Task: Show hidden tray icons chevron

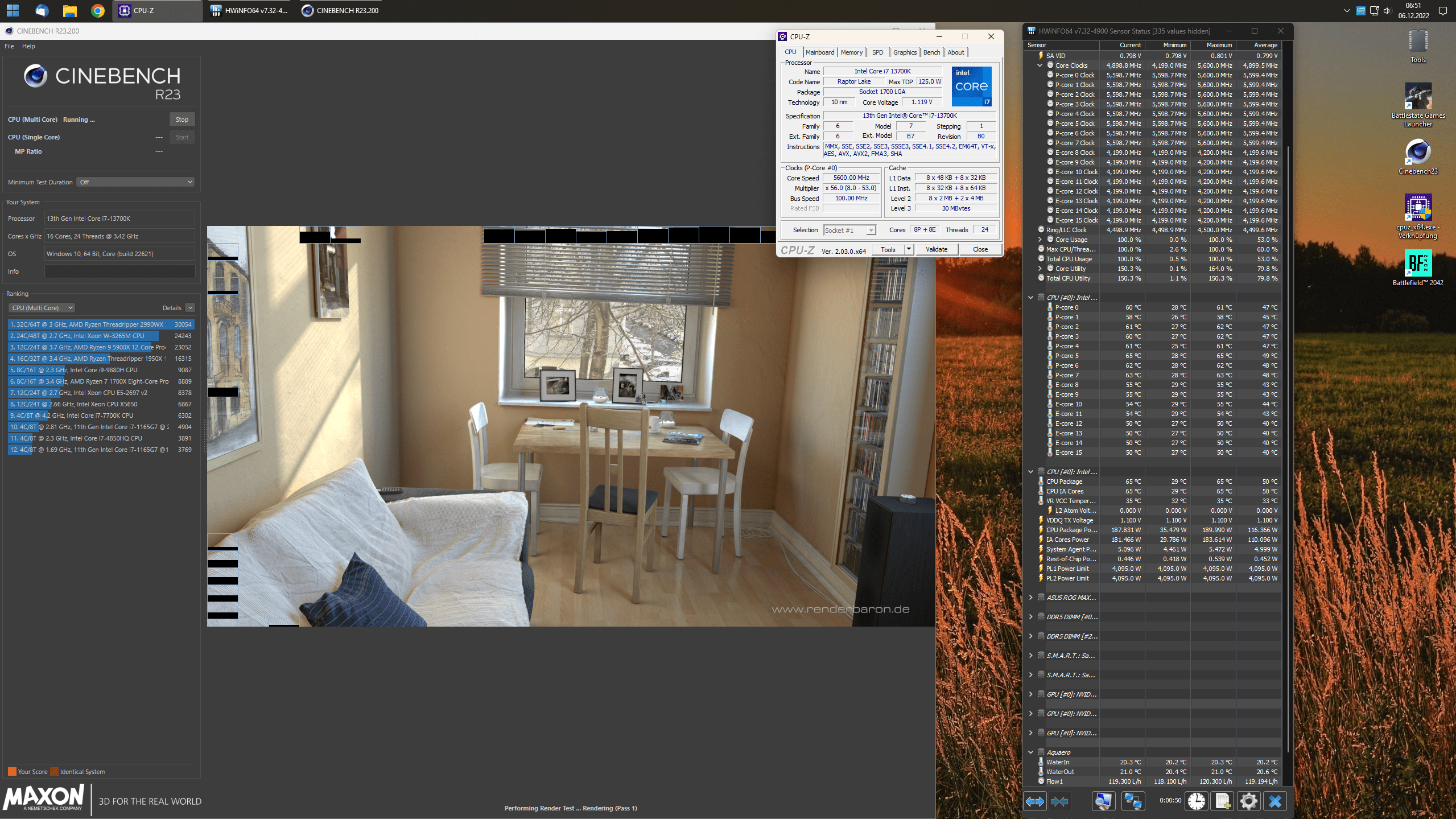Action: pos(1346,10)
